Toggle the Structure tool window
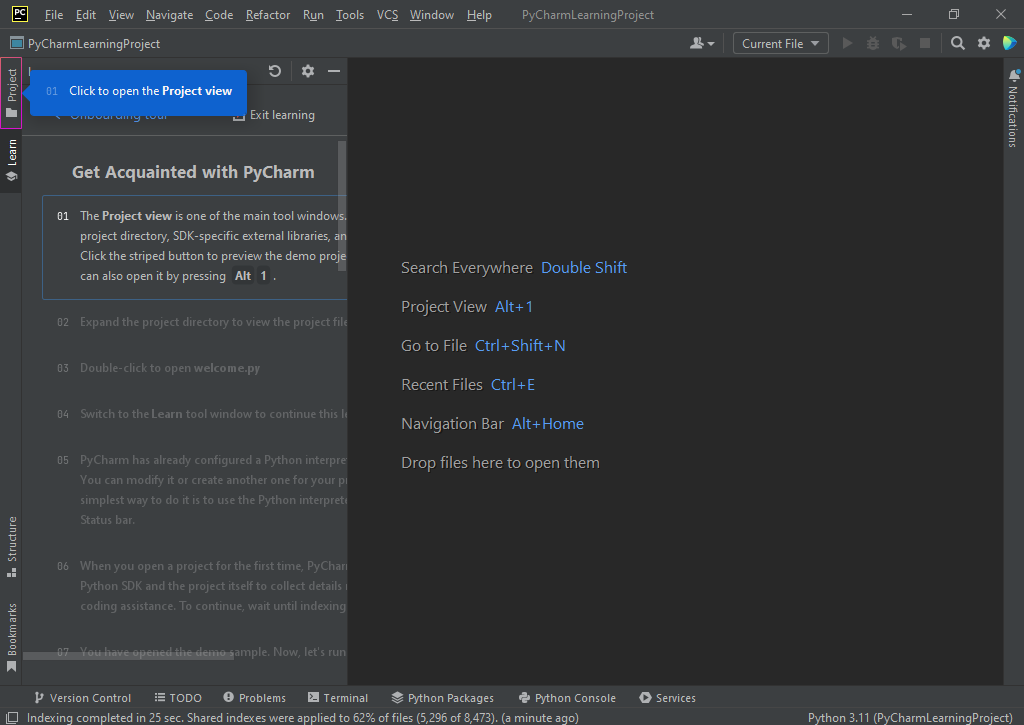The width and height of the screenshot is (1024, 725). [11, 546]
